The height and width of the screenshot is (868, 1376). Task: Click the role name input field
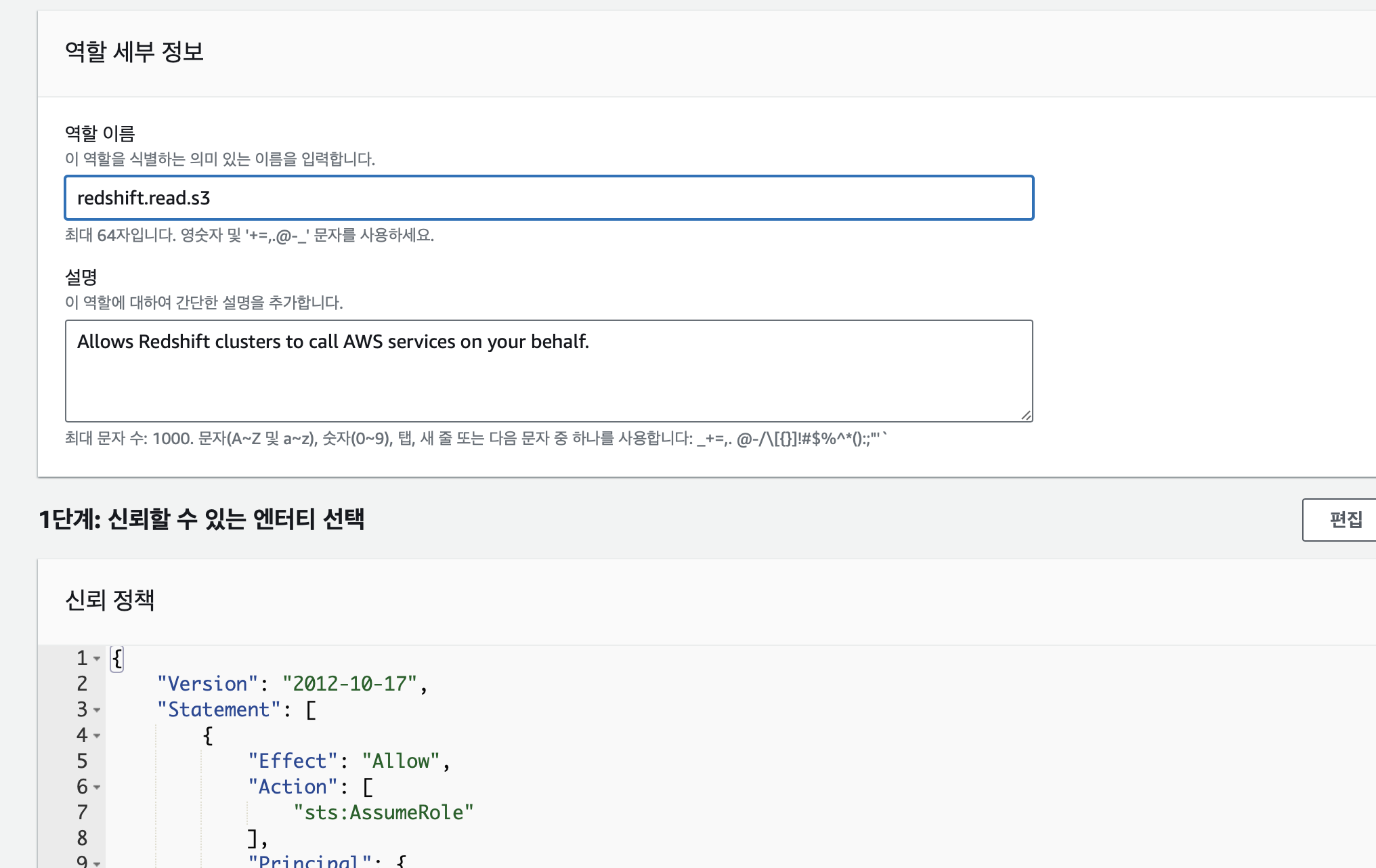[549, 198]
